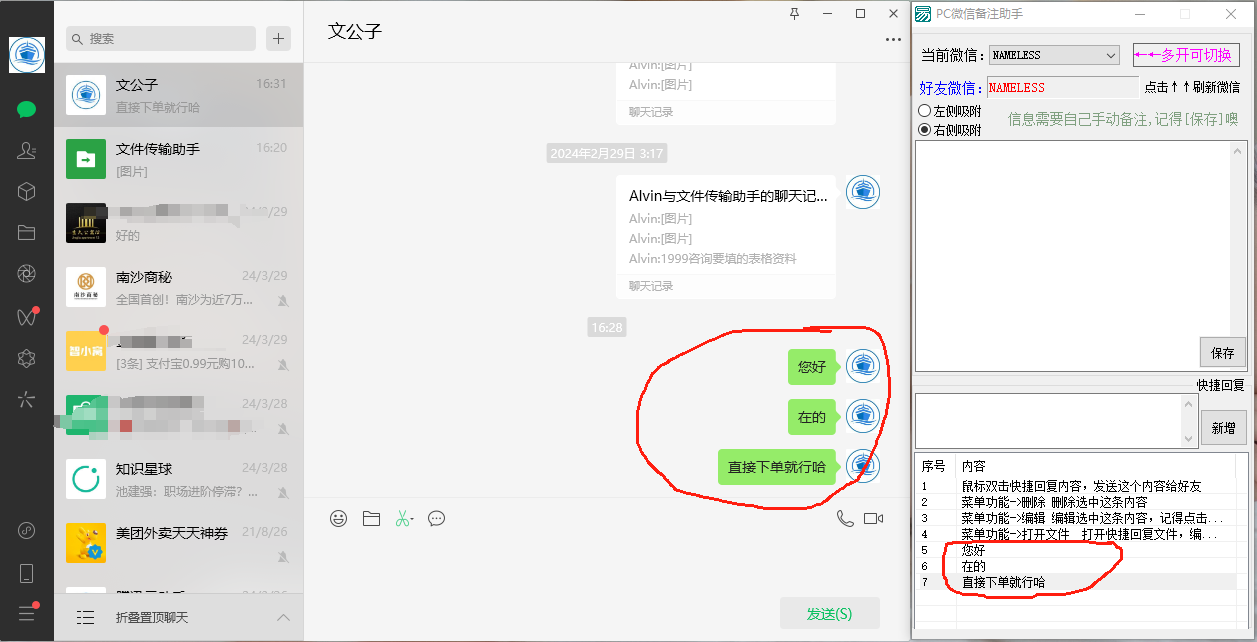
Task: Open the 美团外卖天天神券 conversation
Action: (x=179, y=543)
